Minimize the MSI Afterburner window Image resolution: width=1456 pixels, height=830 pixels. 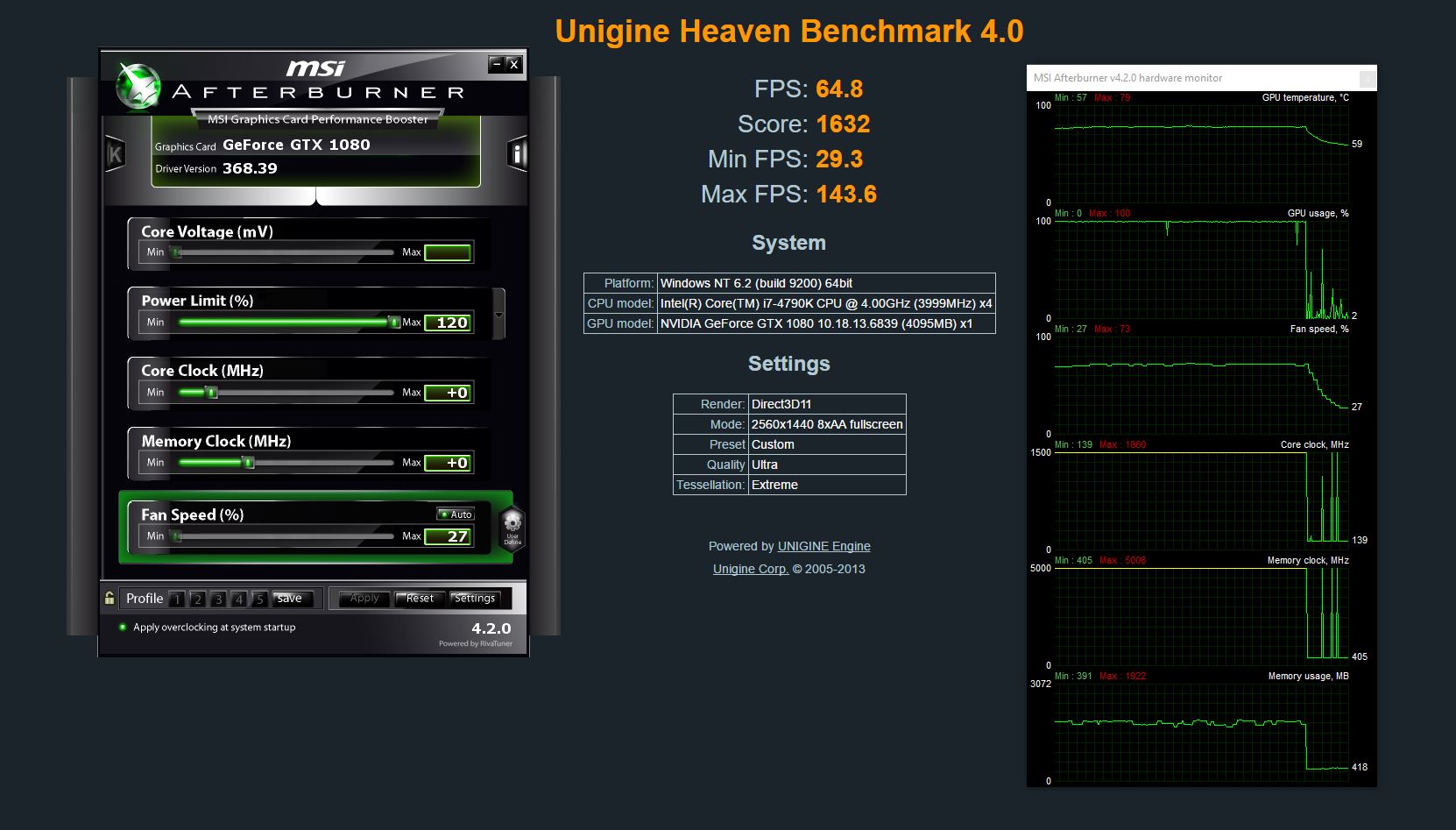coord(497,64)
